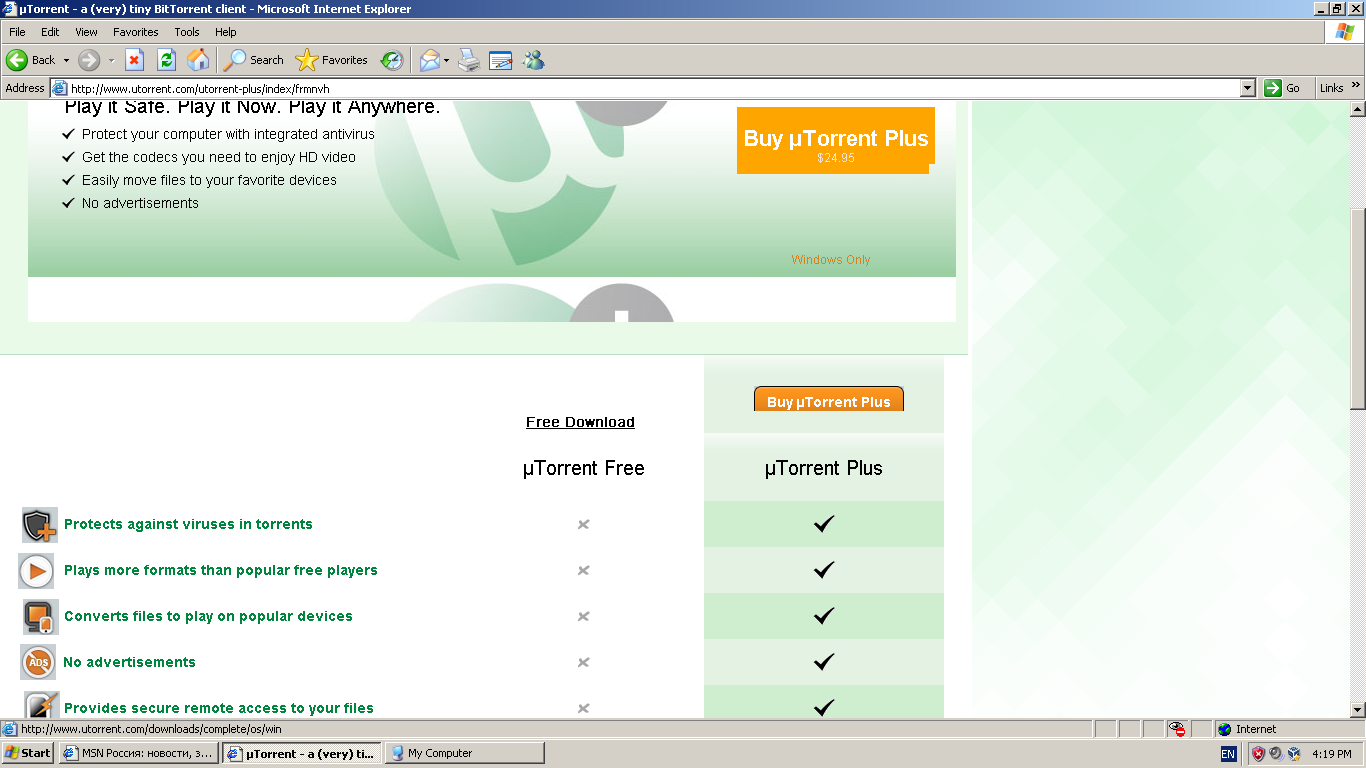Refresh the page using the green arrows icon

coord(167,60)
